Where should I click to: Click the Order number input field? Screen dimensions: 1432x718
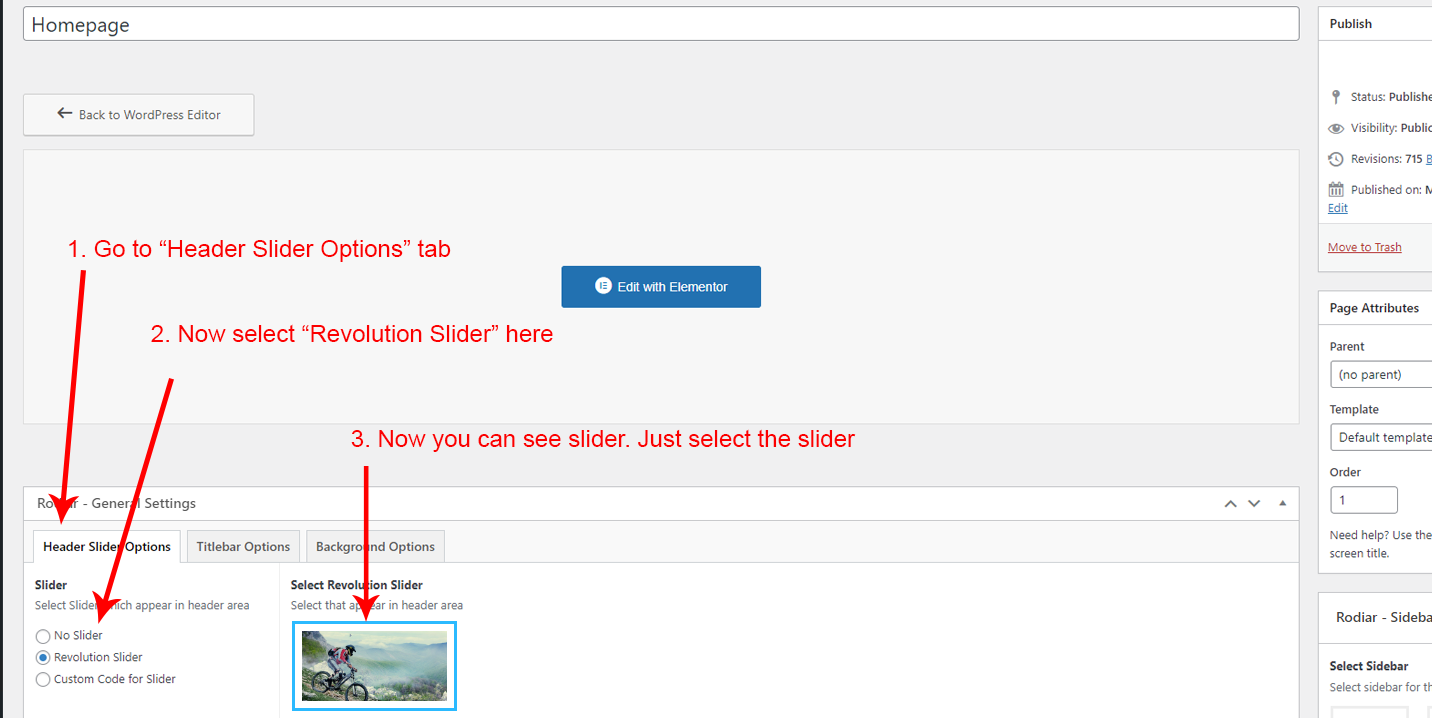pos(1363,500)
